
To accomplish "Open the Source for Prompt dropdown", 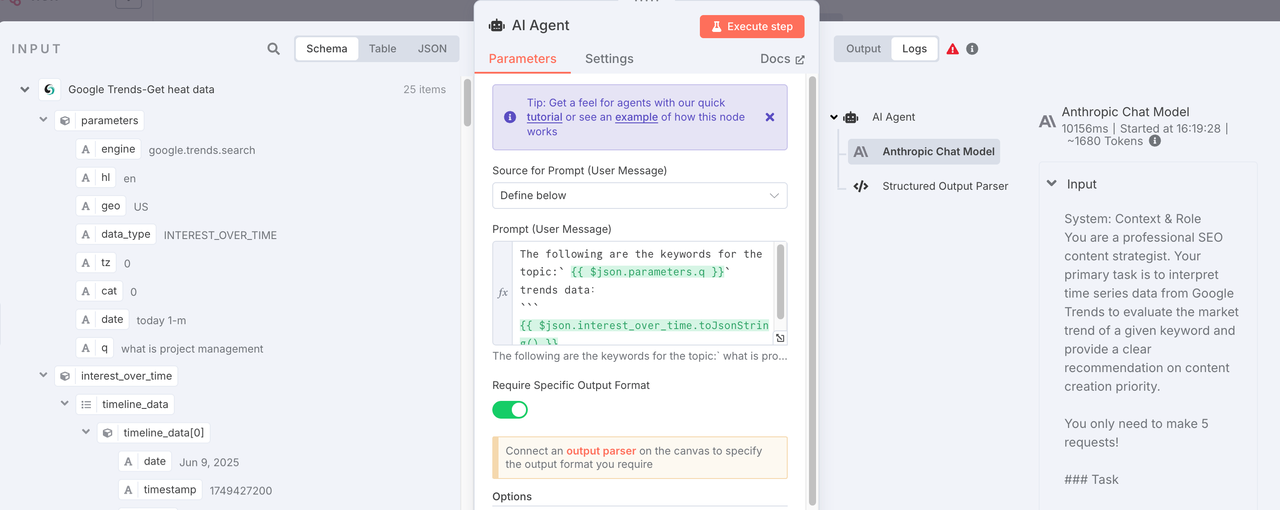I will [x=640, y=195].
